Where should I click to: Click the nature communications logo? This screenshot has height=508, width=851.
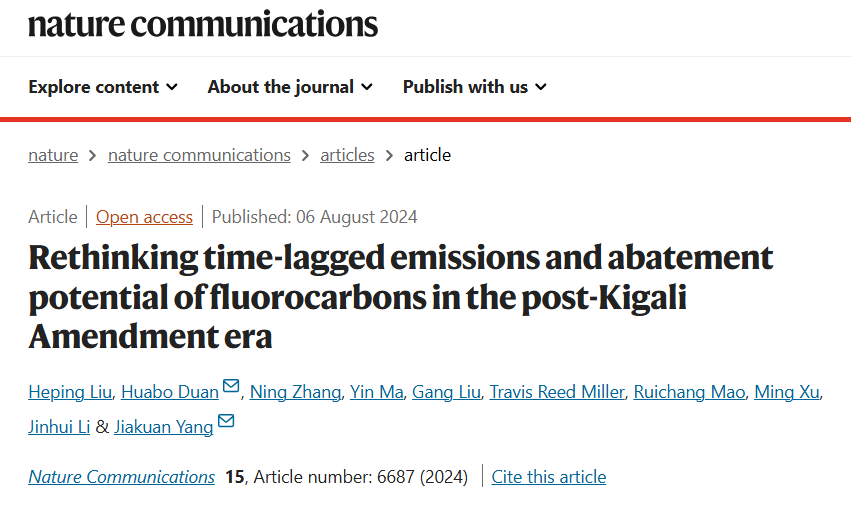[203, 22]
